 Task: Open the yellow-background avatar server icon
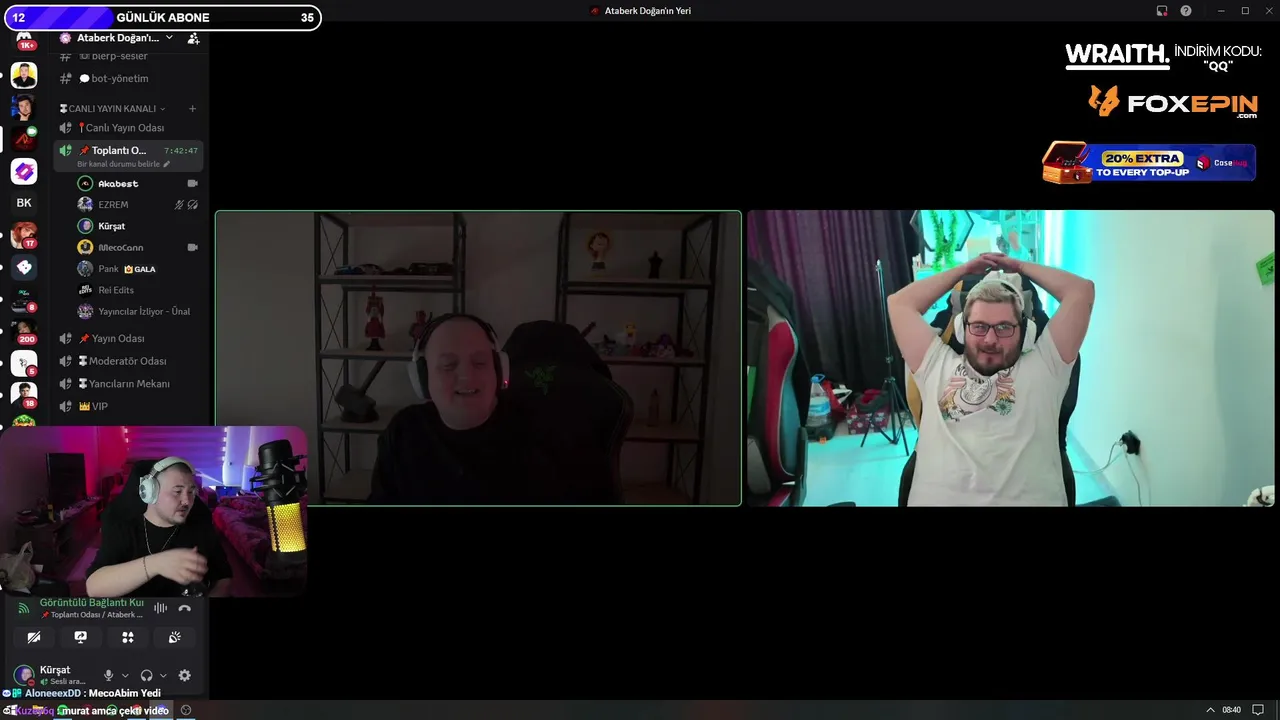[24, 75]
